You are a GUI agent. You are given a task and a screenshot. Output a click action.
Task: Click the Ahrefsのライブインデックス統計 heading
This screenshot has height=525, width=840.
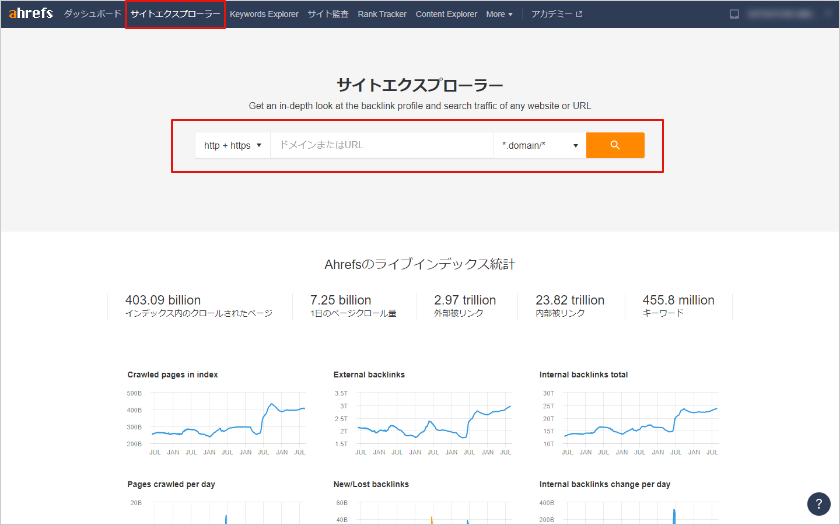(x=419, y=264)
